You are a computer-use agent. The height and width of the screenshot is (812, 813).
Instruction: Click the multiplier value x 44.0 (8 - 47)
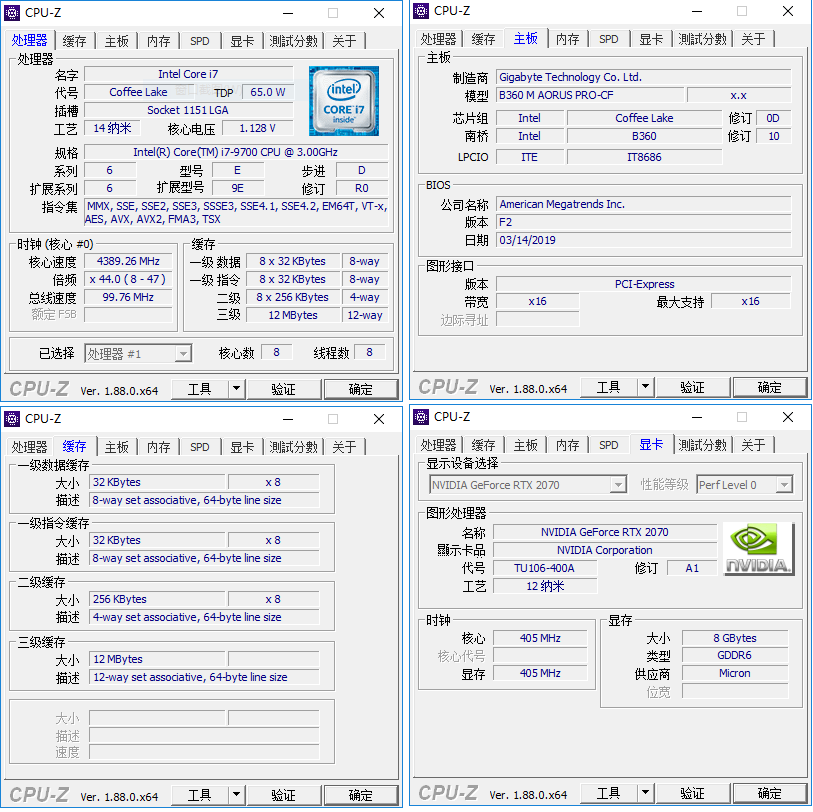pos(128,279)
